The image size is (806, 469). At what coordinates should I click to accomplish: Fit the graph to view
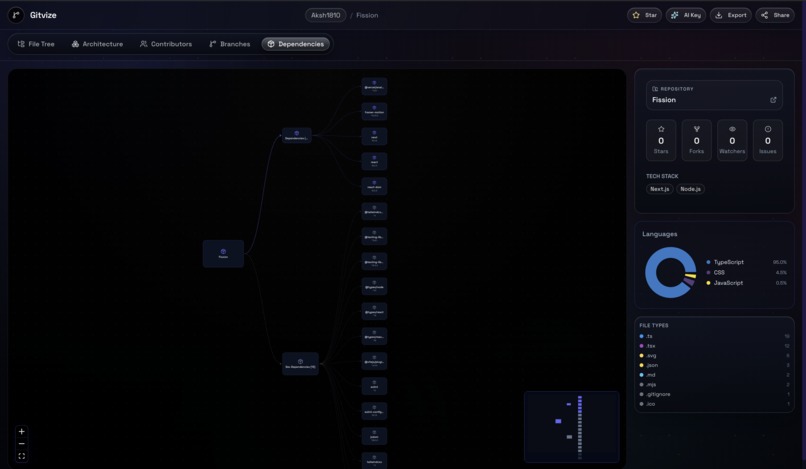click(22, 456)
